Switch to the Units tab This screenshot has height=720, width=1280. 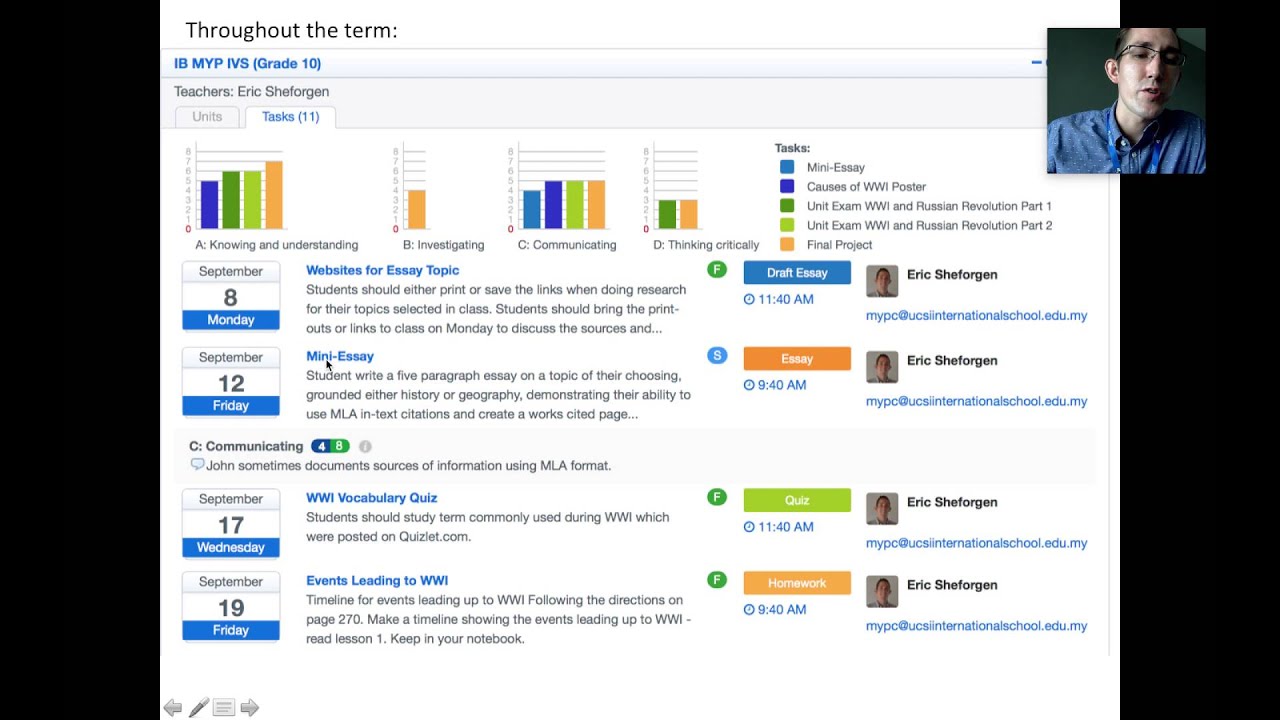point(207,117)
